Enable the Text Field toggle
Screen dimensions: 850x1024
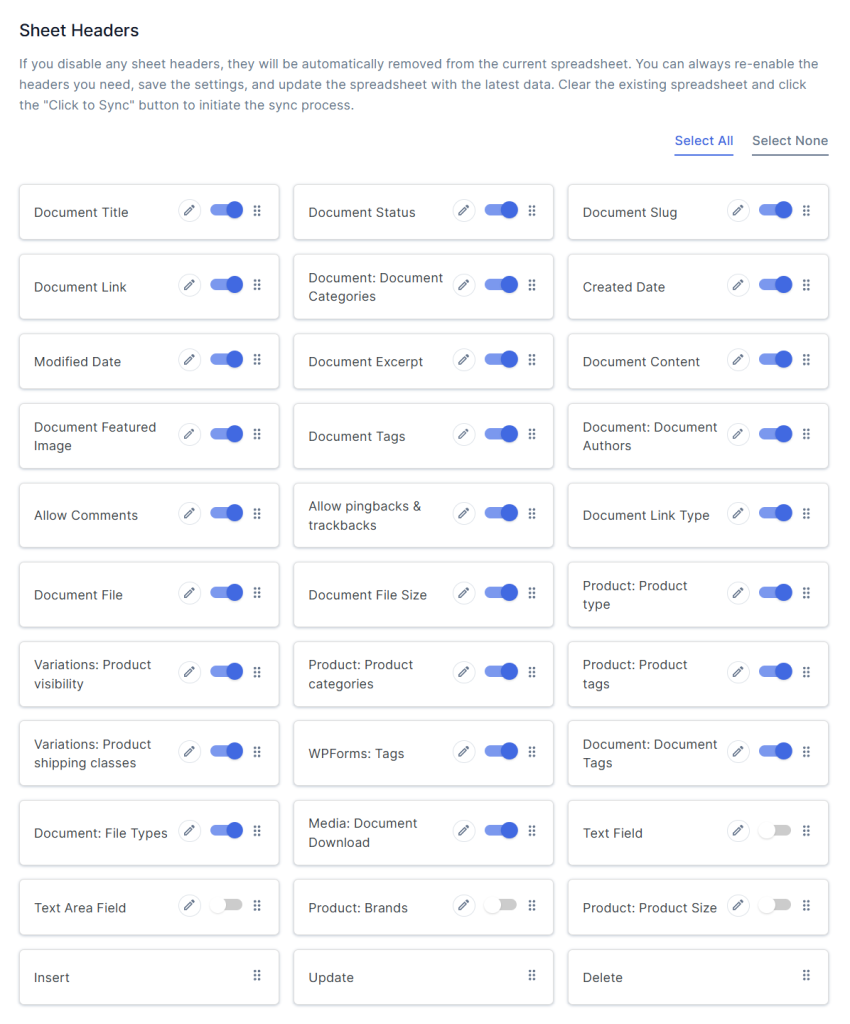point(775,831)
